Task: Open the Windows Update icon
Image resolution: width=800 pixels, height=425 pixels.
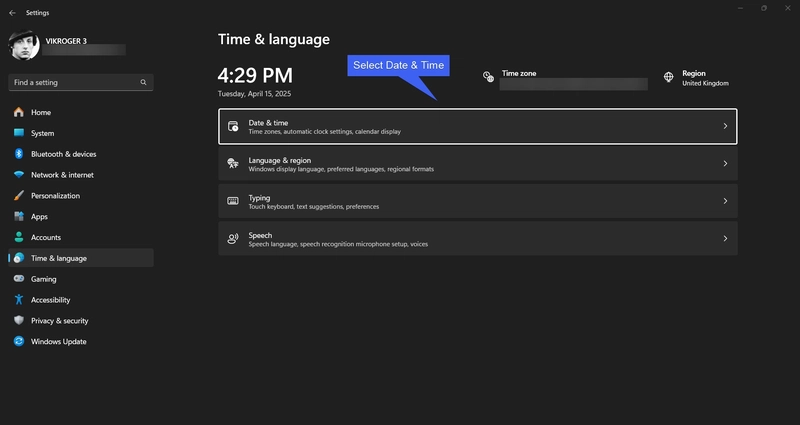Action: 18,341
